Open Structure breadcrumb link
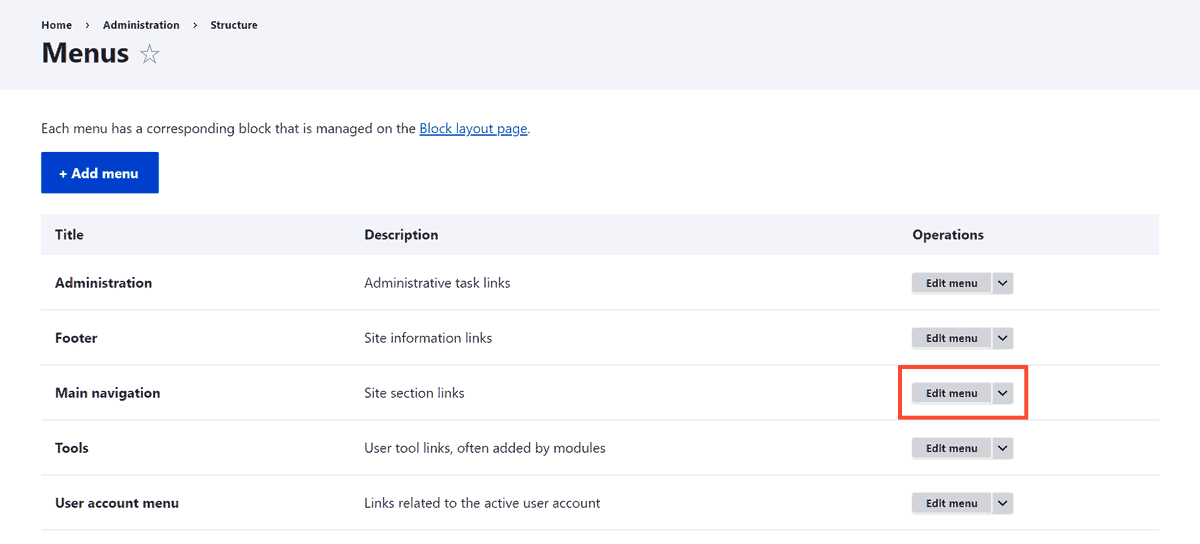The image size is (1200, 544). point(234,25)
